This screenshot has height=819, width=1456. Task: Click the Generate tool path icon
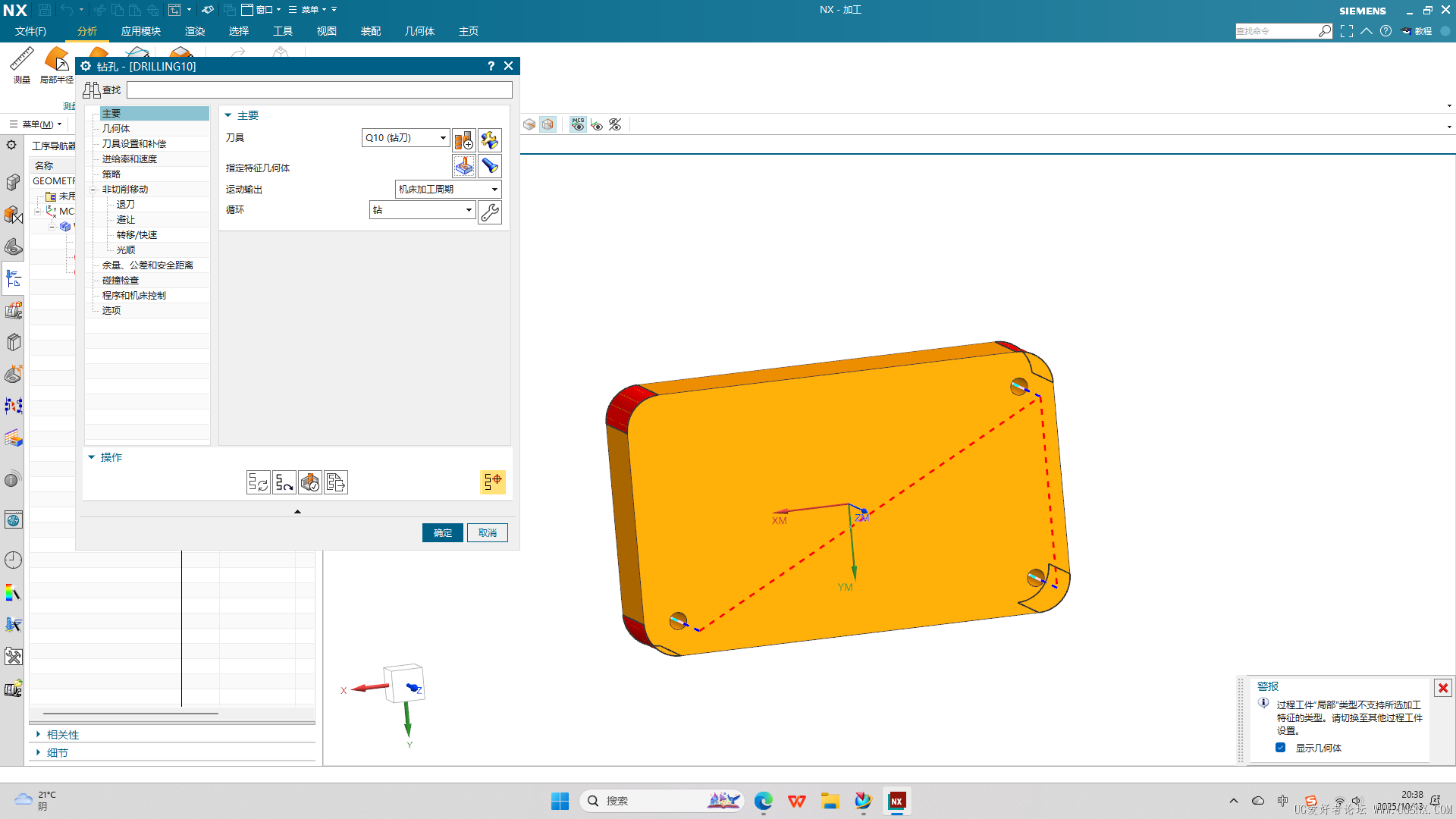click(259, 482)
